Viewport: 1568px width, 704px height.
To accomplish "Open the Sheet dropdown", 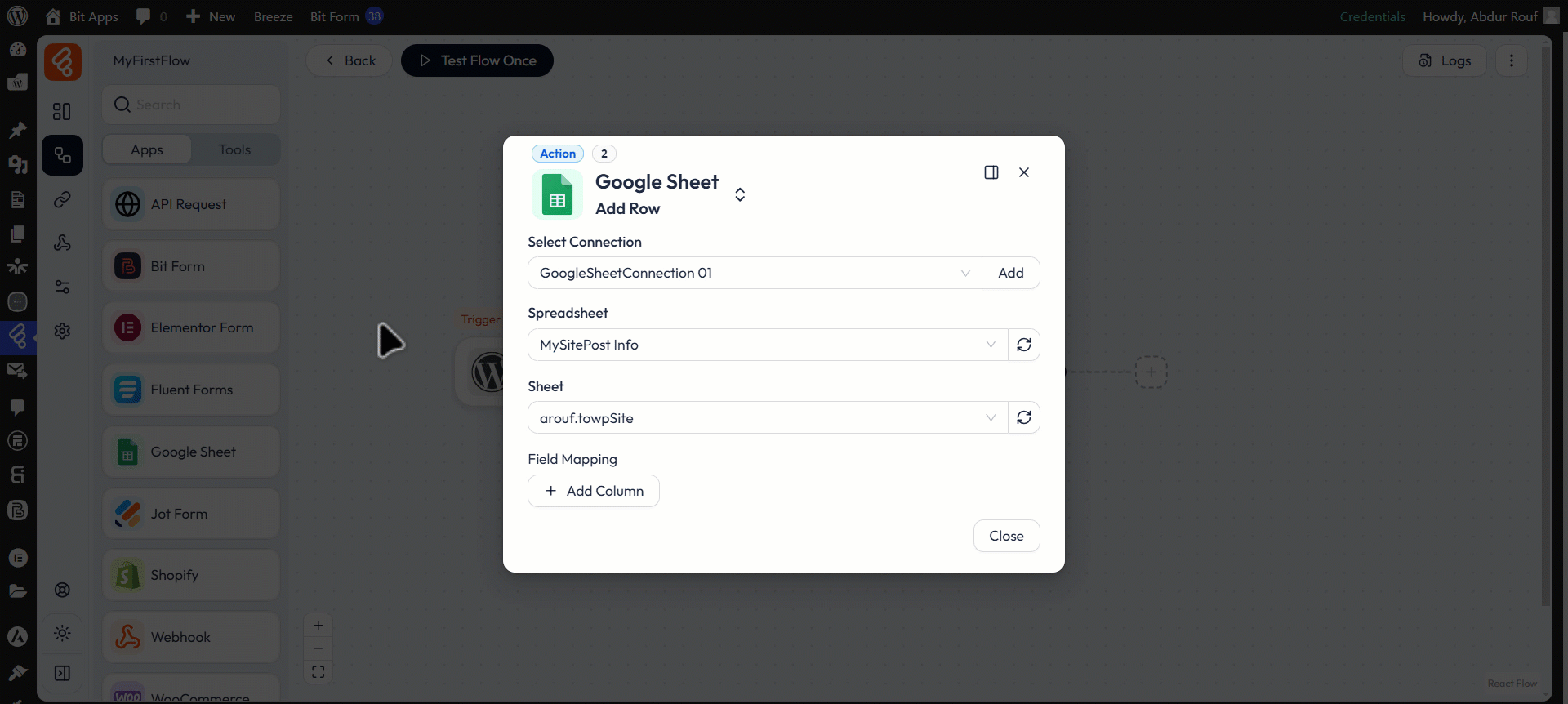I will [x=768, y=417].
